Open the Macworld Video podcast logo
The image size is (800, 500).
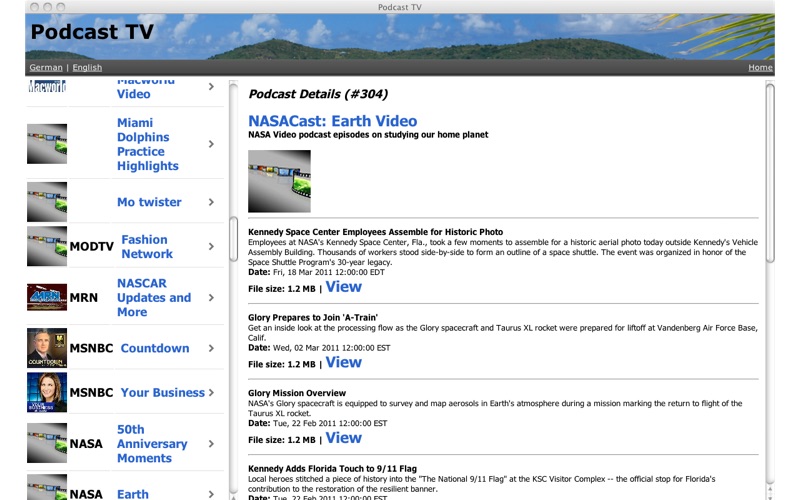pos(47,87)
